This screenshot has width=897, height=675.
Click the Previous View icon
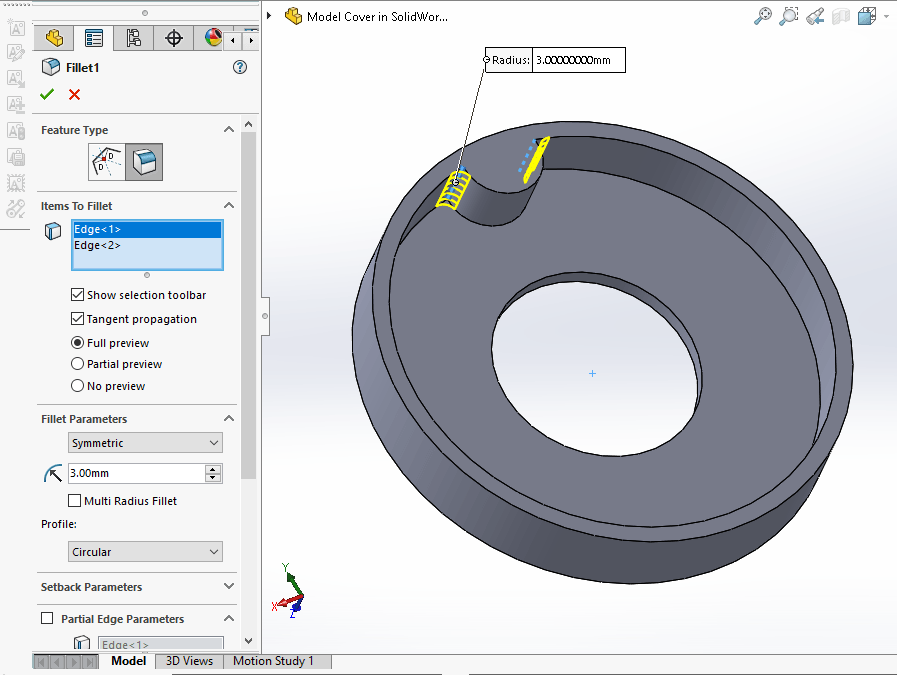point(815,16)
